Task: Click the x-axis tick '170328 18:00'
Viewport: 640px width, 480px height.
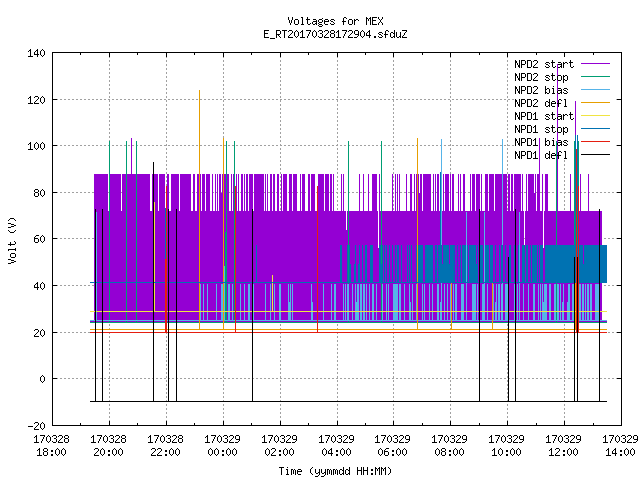Action: click(x=52, y=446)
